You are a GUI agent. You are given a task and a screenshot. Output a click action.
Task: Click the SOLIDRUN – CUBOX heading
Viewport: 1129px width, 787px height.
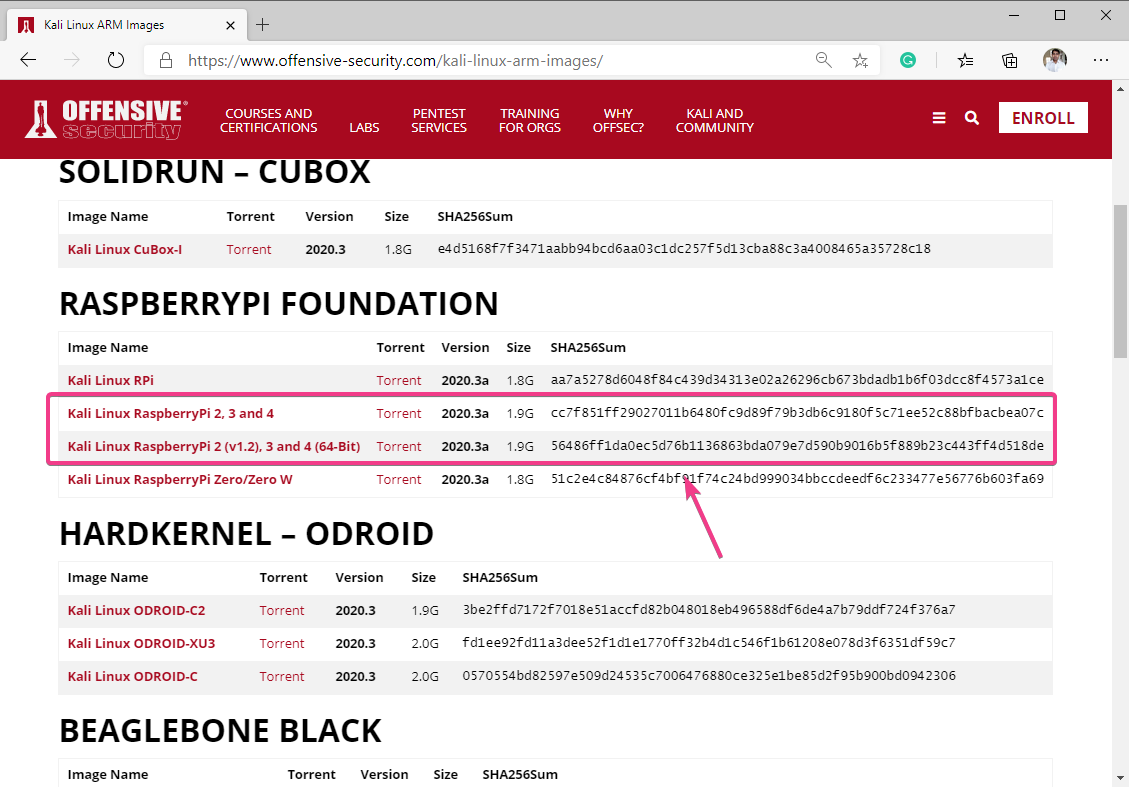[x=215, y=173]
